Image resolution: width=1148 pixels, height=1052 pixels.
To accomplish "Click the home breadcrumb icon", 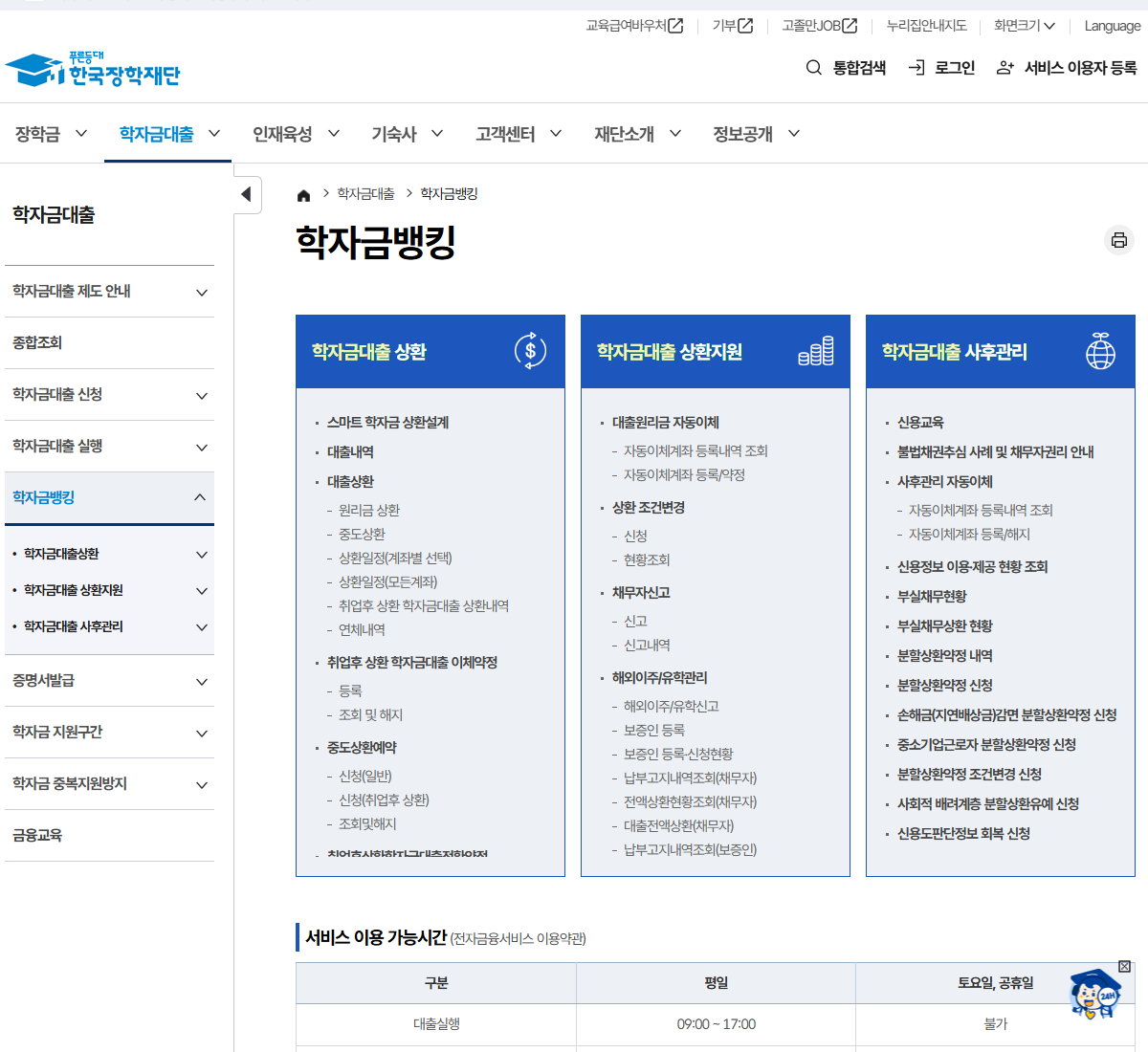I will click(304, 195).
